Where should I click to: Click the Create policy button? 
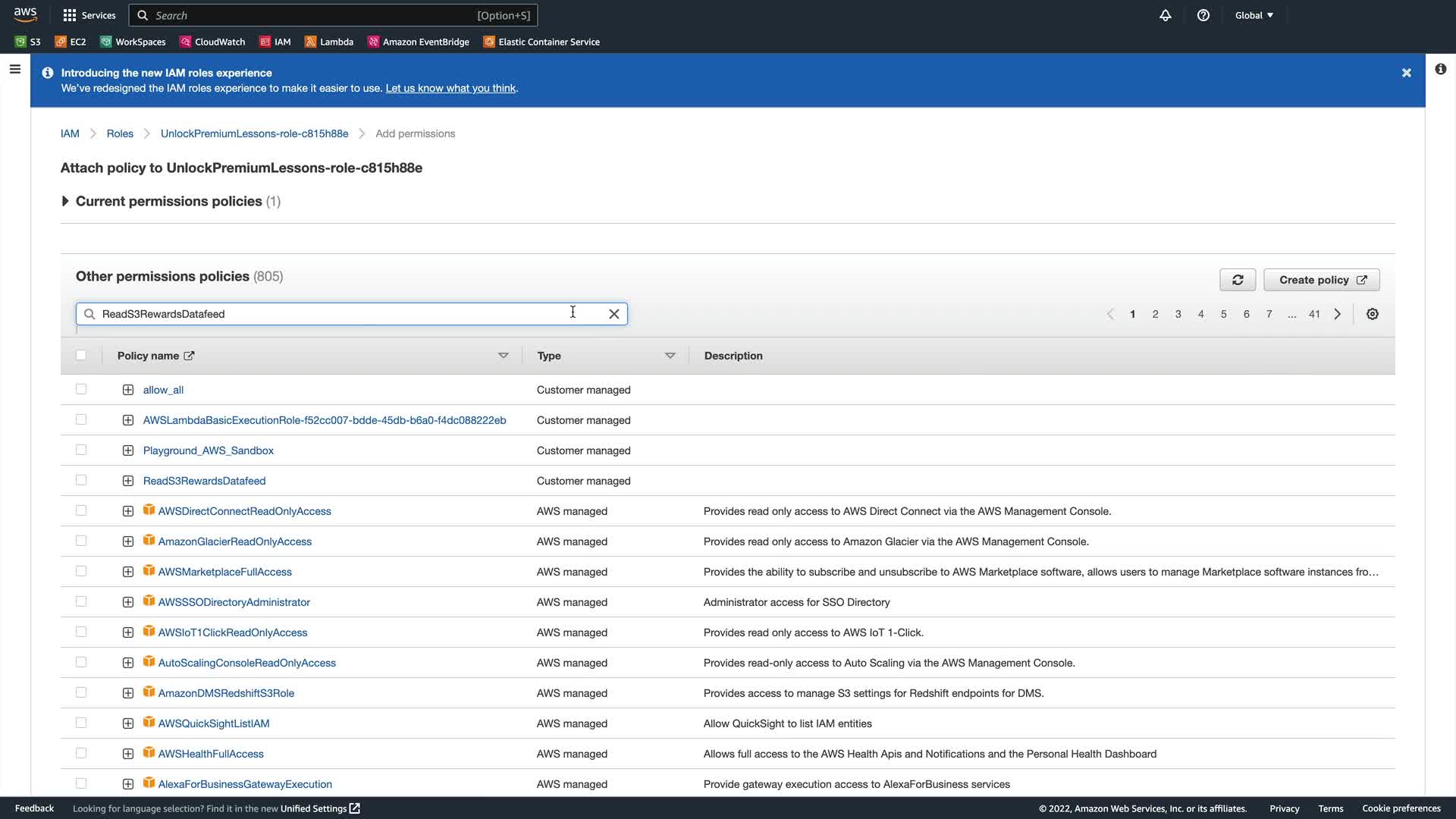tap(1321, 280)
